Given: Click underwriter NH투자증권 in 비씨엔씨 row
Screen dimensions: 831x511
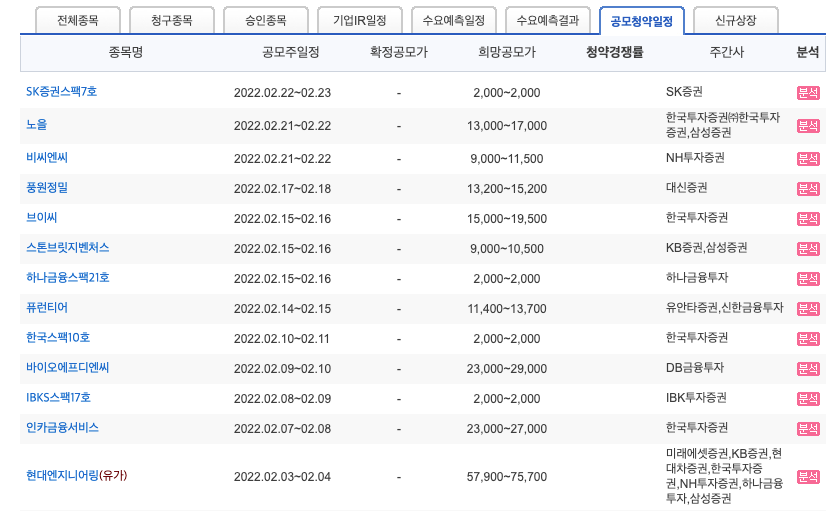Looking at the screenshot, I should [x=695, y=157].
